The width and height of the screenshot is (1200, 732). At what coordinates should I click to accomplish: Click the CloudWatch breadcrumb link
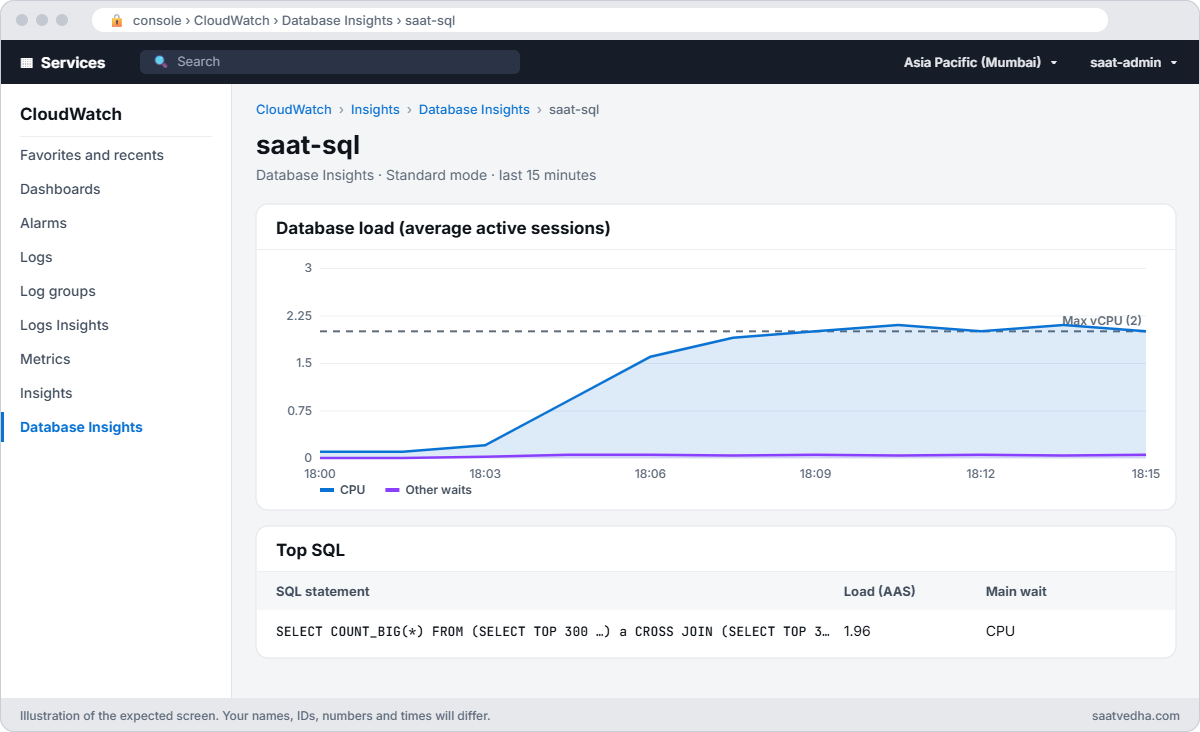click(x=294, y=110)
